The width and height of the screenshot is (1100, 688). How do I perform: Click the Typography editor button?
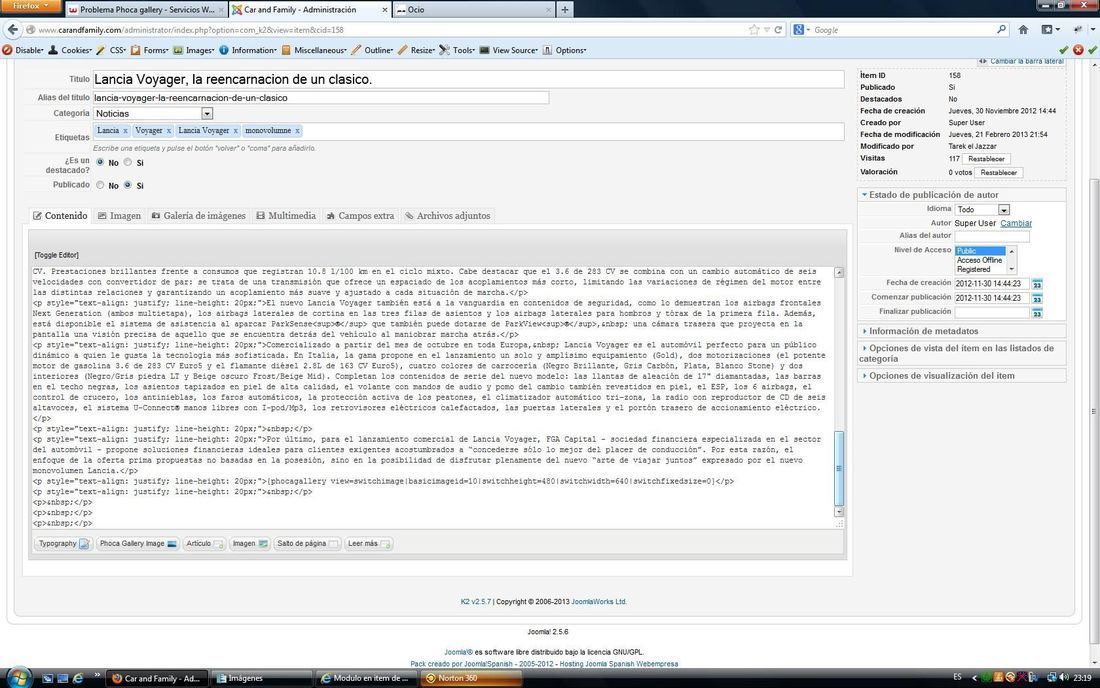(x=63, y=544)
